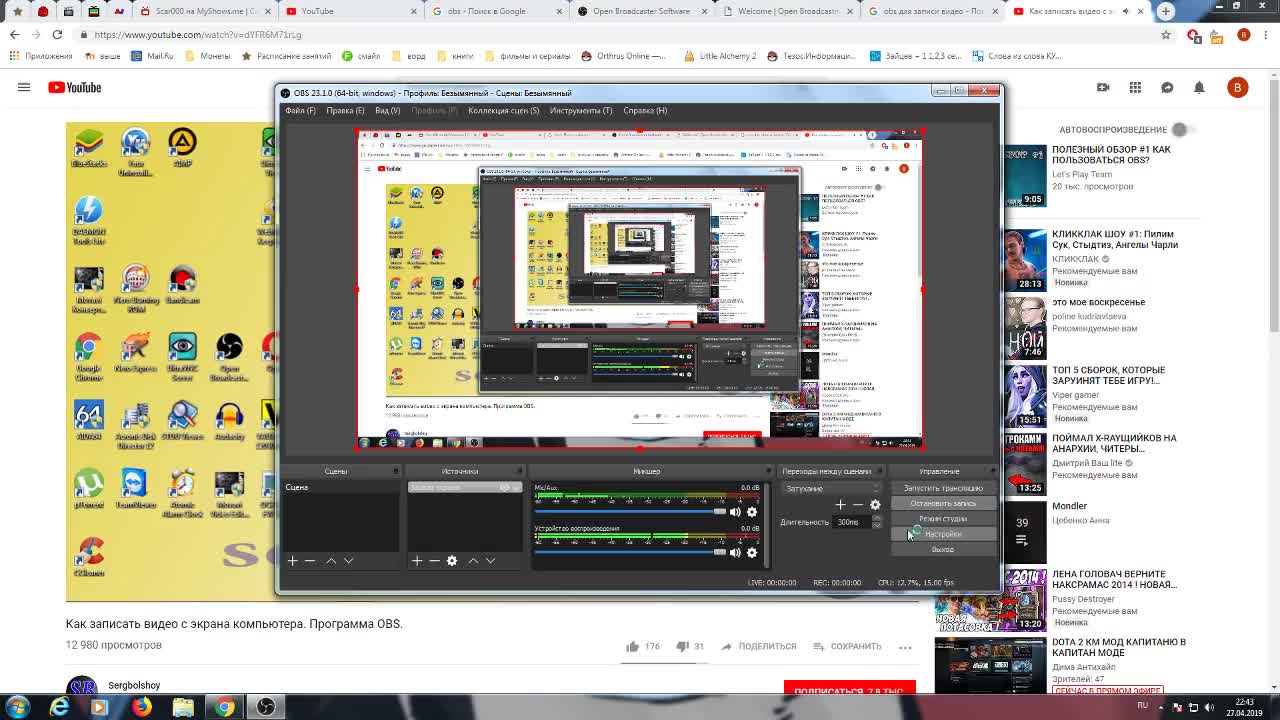Remove scene with the minus icon in Сцены panel
The image size is (1280, 720).
(x=310, y=561)
